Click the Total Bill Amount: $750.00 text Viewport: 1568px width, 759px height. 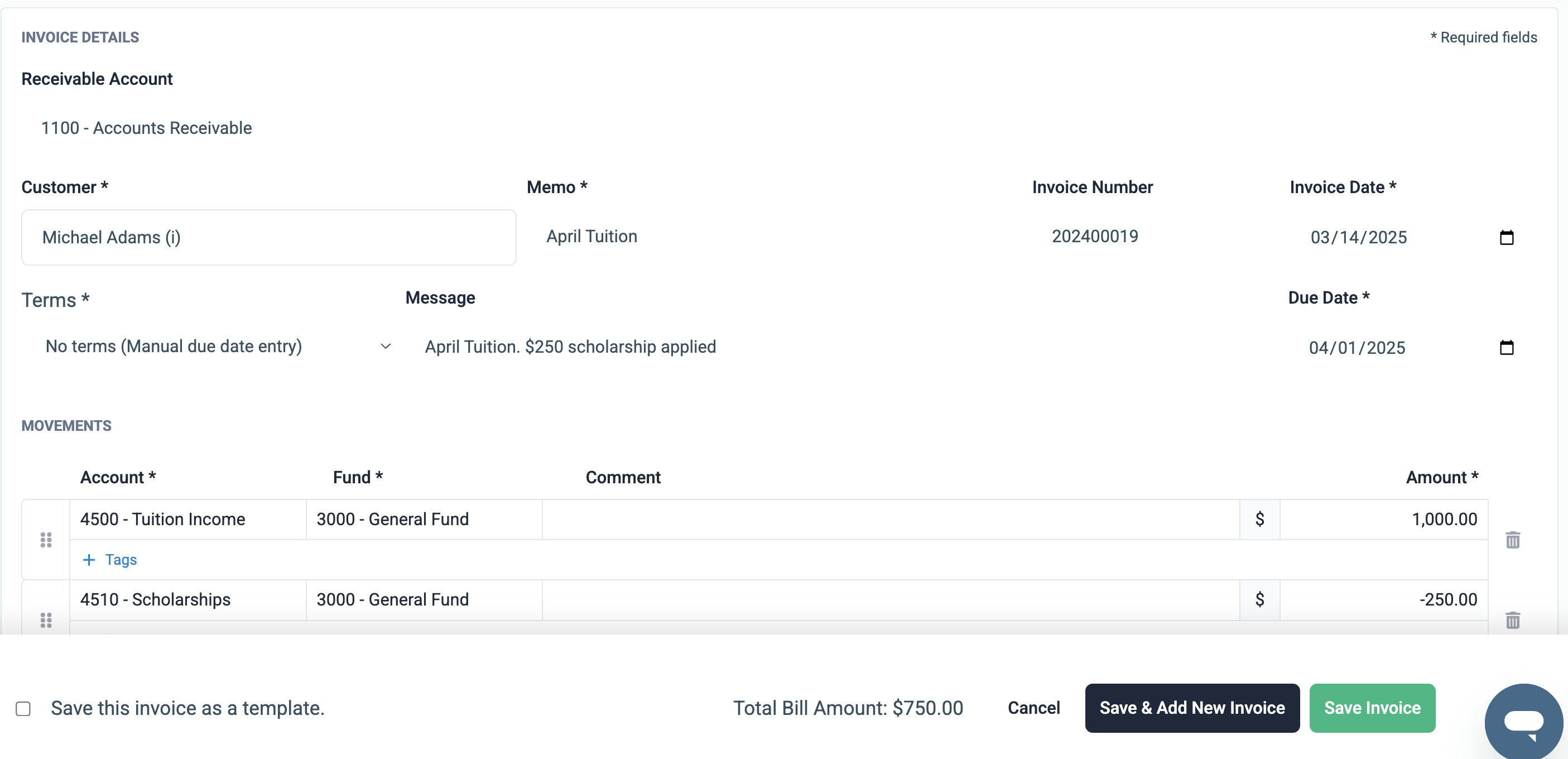click(x=848, y=708)
